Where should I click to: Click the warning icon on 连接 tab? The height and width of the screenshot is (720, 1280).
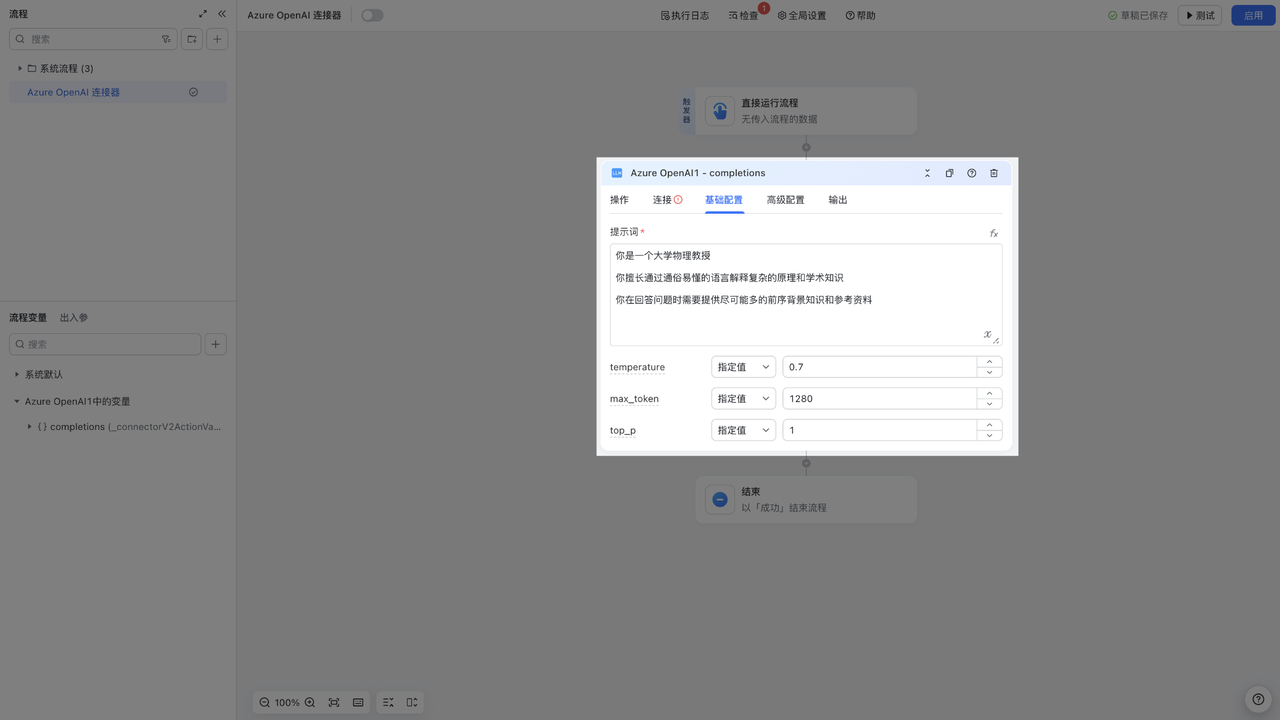pyautogui.click(x=678, y=200)
